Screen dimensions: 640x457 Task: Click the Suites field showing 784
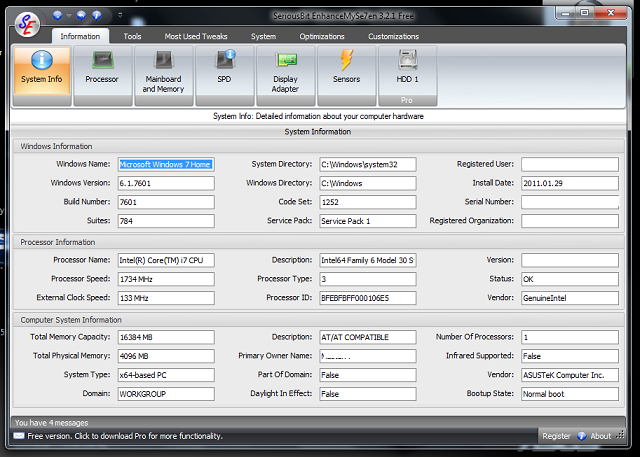pyautogui.click(x=166, y=221)
